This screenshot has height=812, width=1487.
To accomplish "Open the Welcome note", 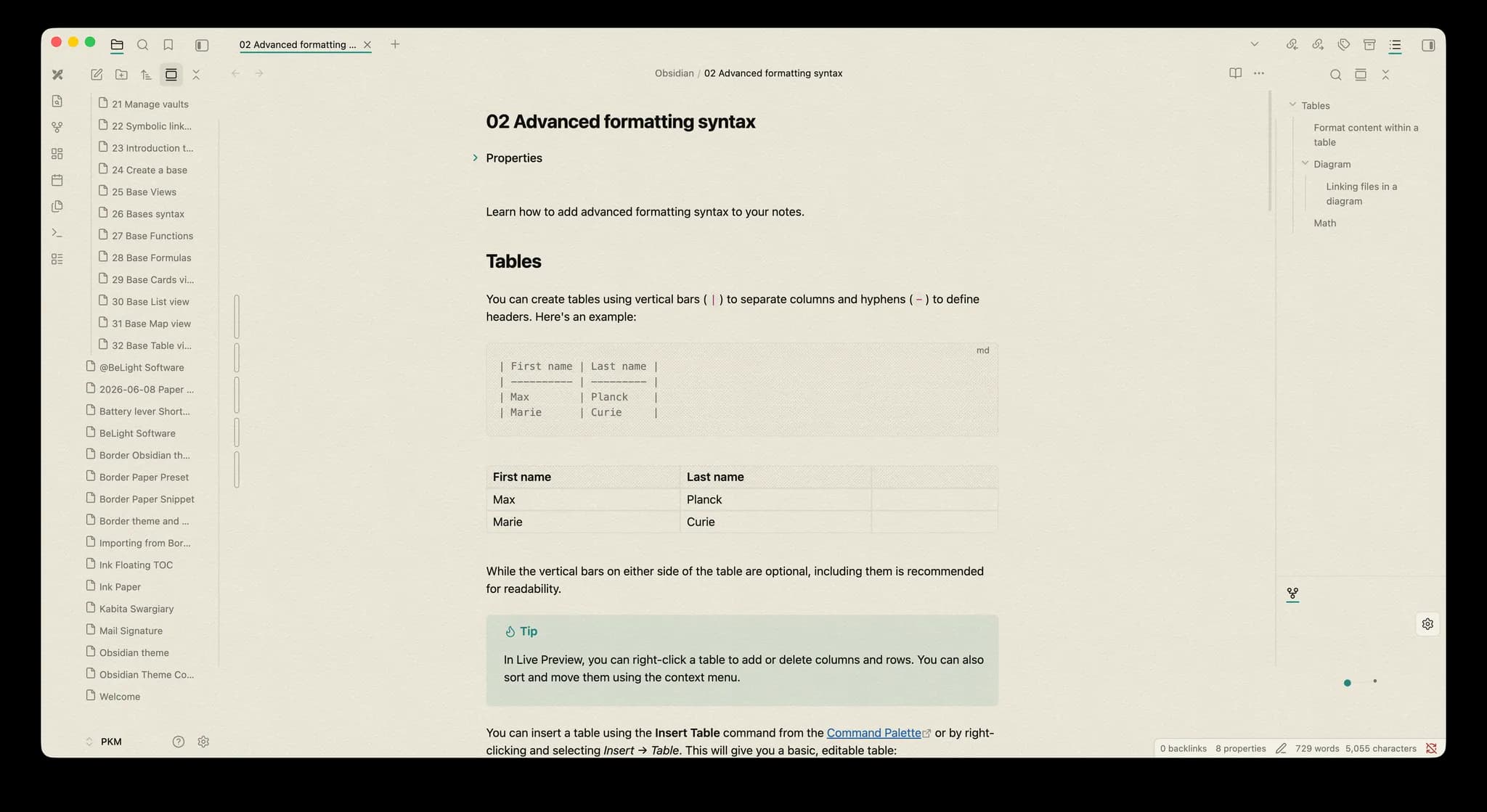I will pyautogui.click(x=120, y=697).
